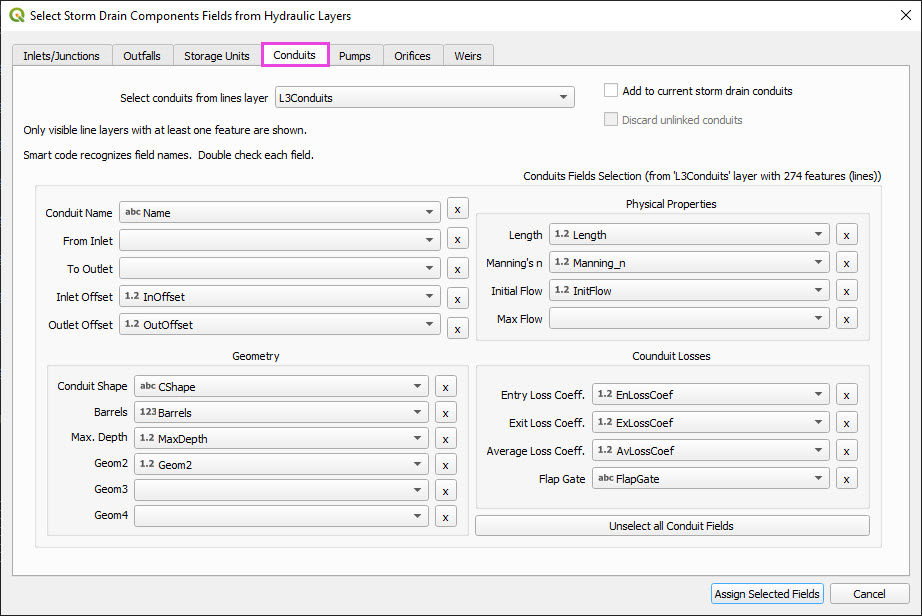Clear the Conduit Name field with x

pyautogui.click(x=457, y=210)
